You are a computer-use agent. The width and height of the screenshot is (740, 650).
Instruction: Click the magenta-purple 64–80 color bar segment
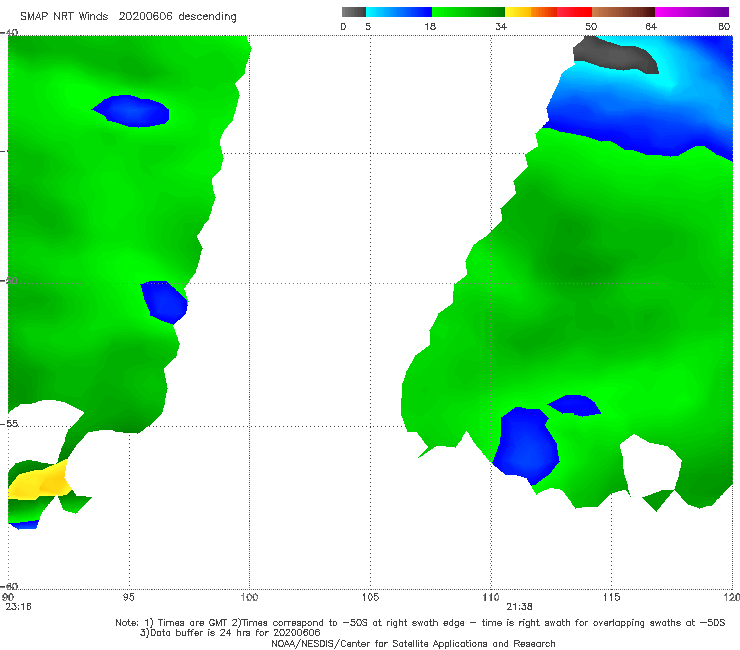point(692,12)
